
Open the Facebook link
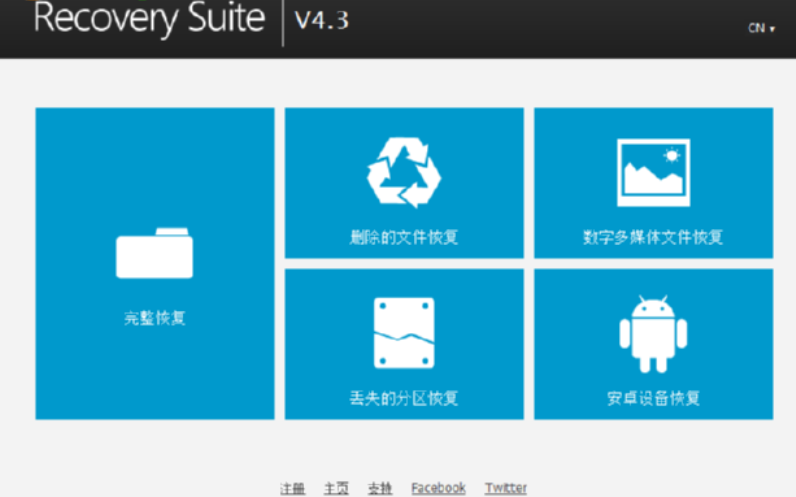click(438, 488)
